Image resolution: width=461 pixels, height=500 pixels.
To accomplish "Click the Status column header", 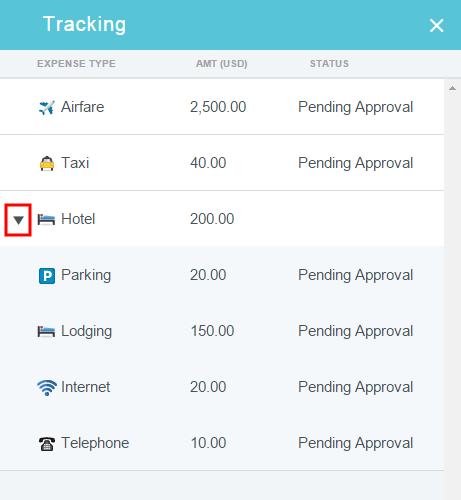I will [x=329, y=64].
